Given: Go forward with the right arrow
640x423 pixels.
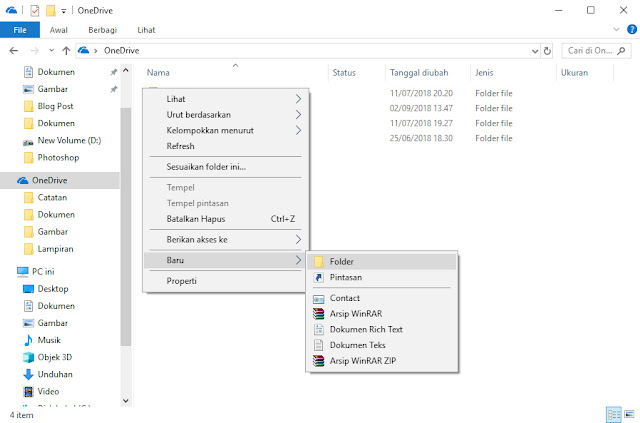Looking at the screenshot, I should pos(35,51).
